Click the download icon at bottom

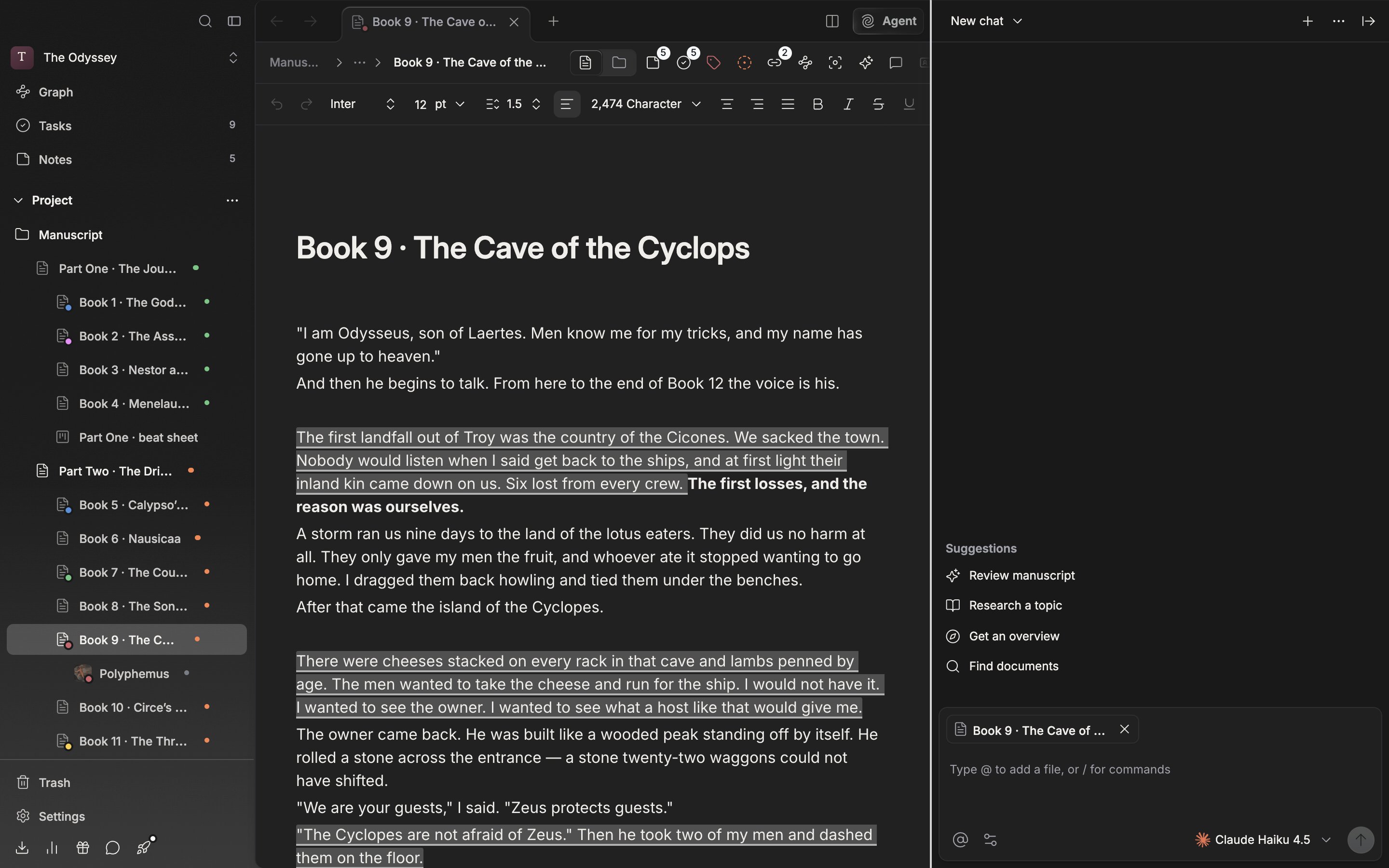pos(22,847)
